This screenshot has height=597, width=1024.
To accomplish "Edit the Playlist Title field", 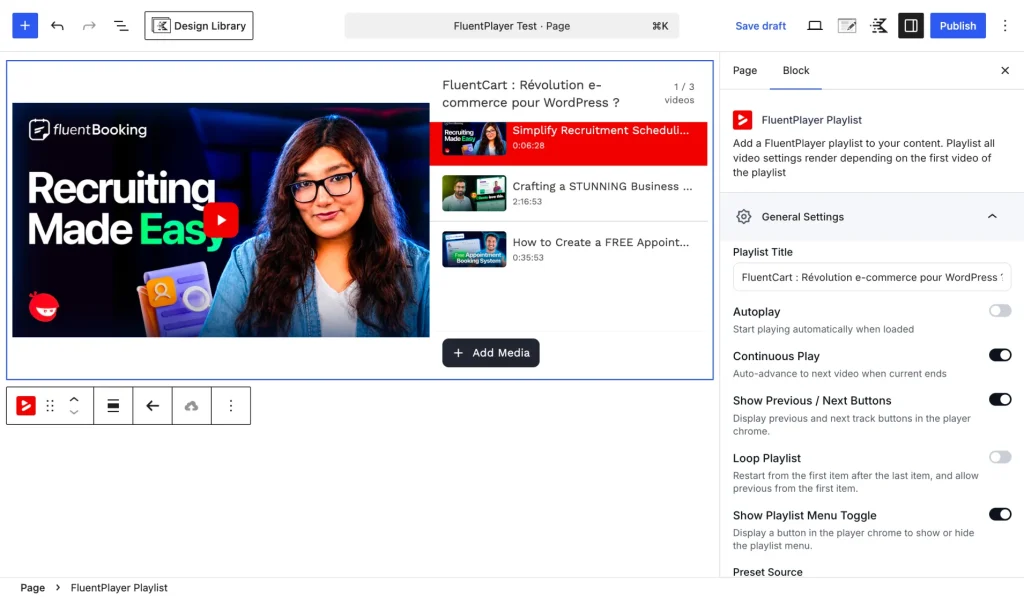I will 871,277.
